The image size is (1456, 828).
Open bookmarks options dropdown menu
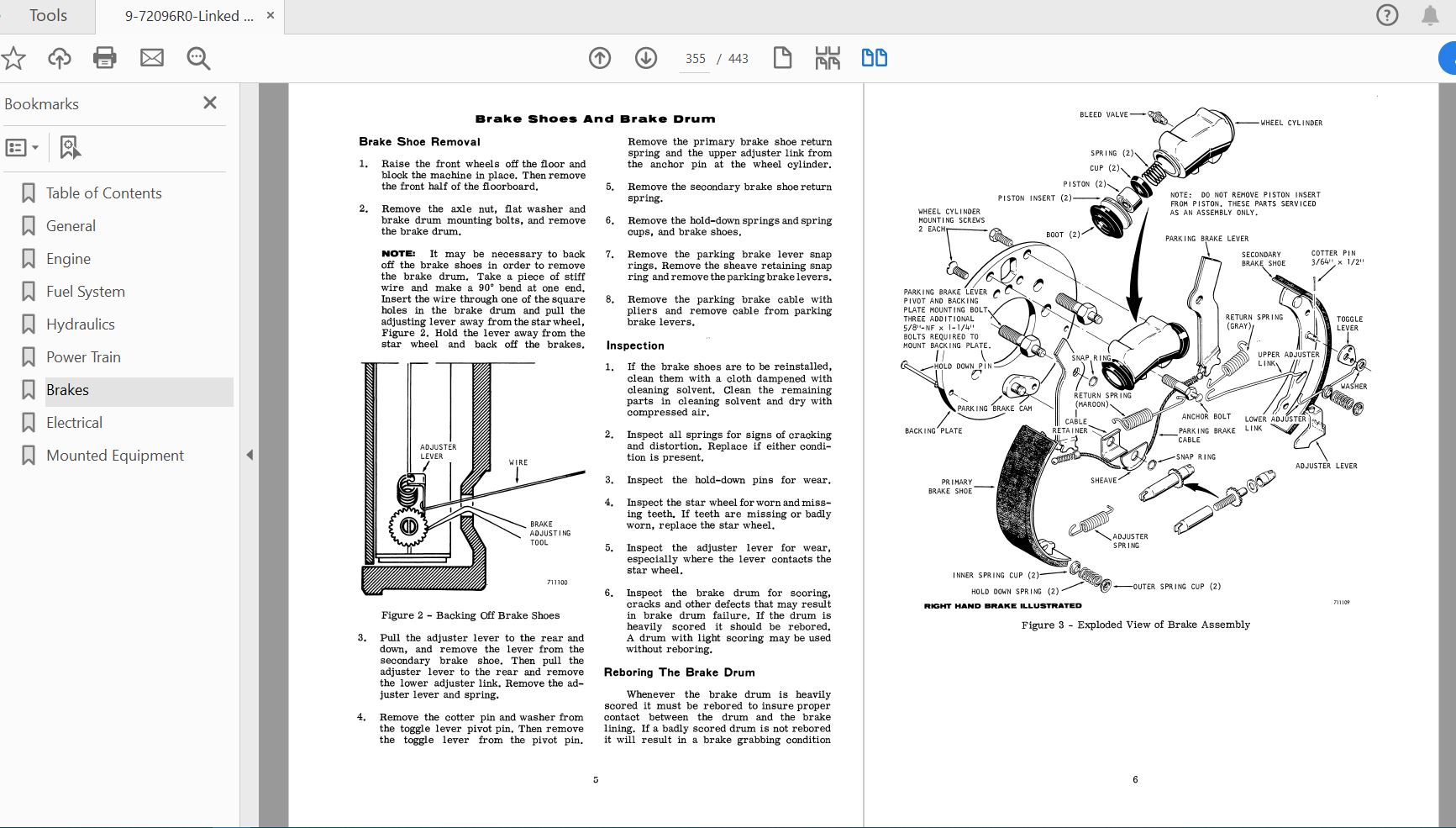(23, 148)
